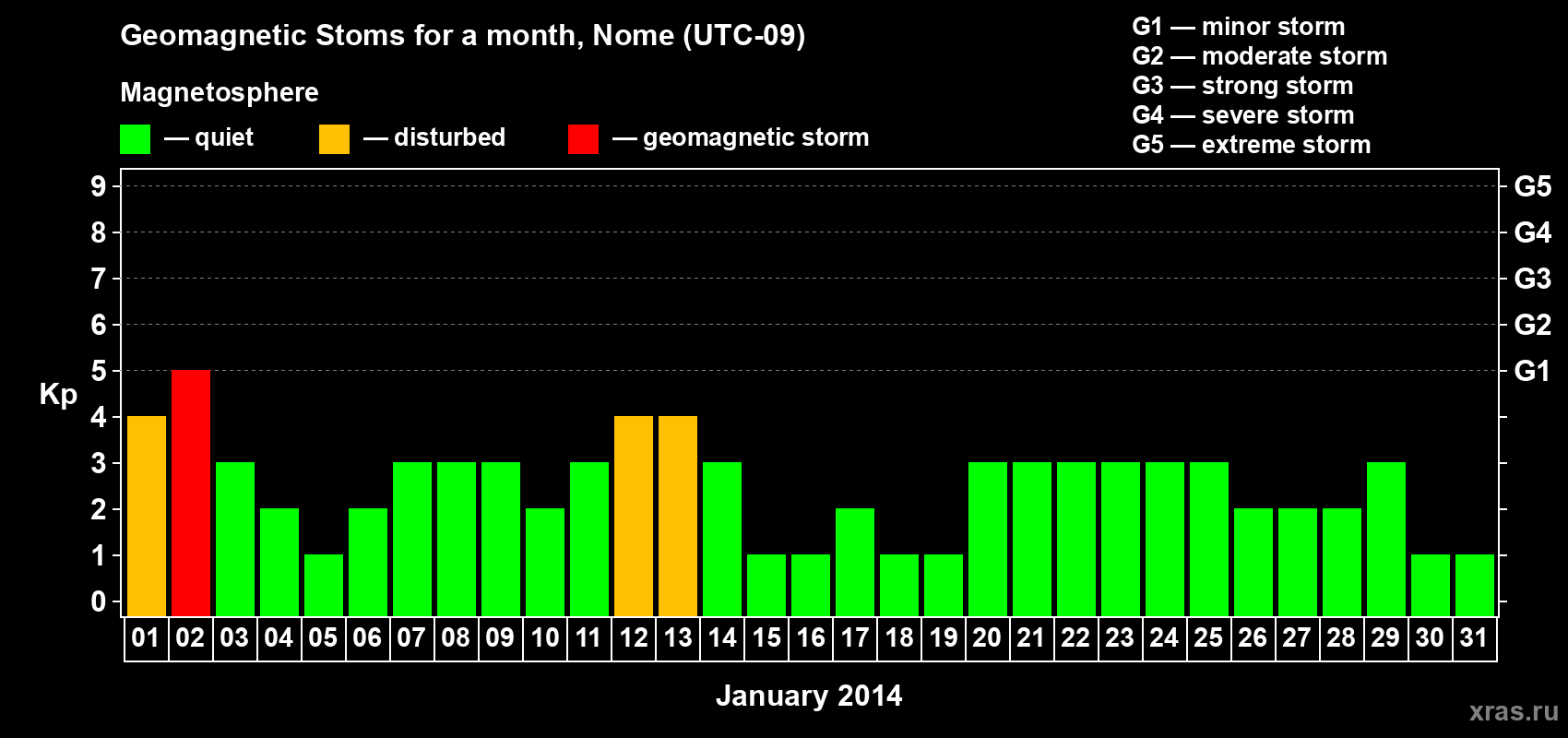
Task: Select the orange bar for day 13
Action: (678, 517)
